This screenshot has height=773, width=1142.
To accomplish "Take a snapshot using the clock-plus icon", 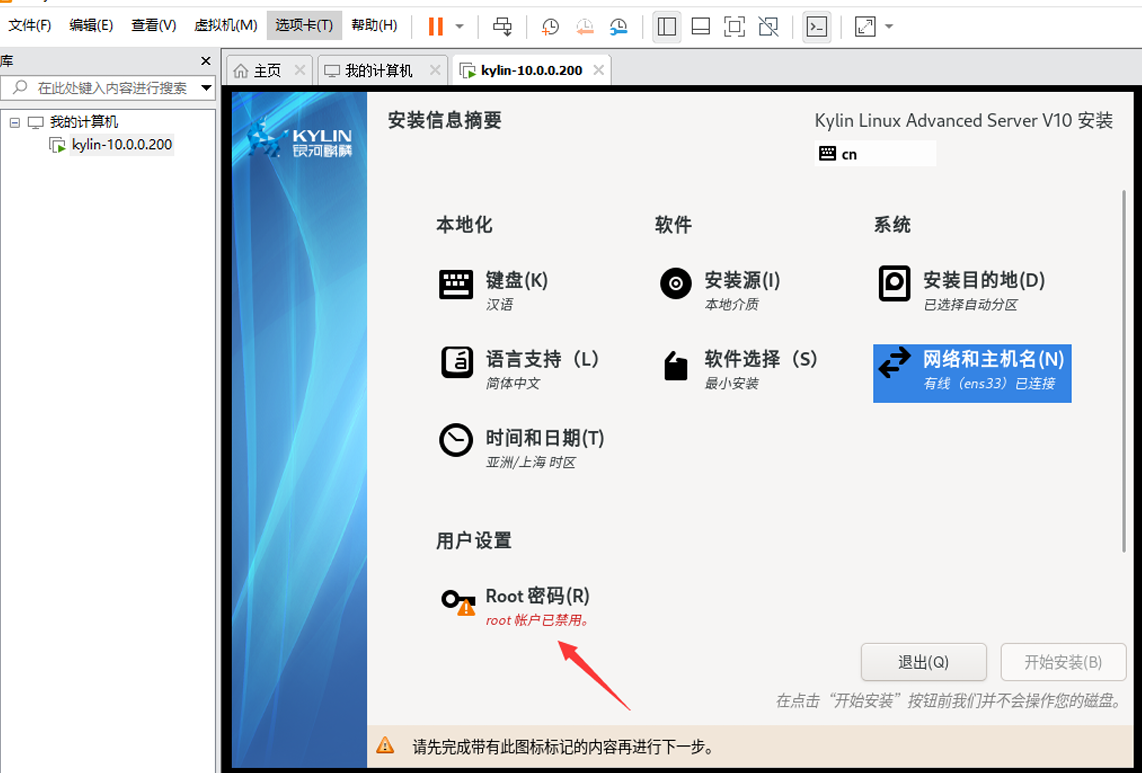I will (550, 27).
